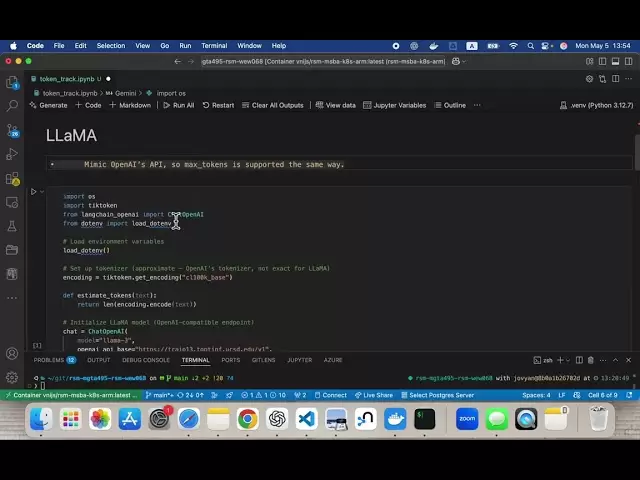
Task: Run All notebook cells
Action: pos(179,105)
